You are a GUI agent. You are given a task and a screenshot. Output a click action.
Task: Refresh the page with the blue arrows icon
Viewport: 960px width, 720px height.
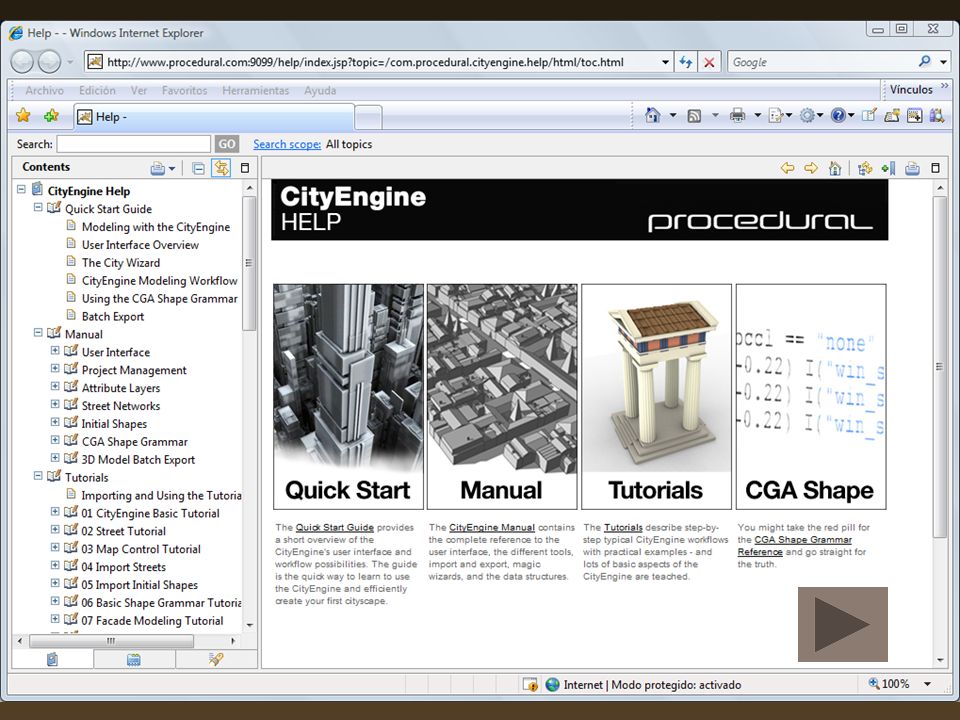(x=686, y=62)
